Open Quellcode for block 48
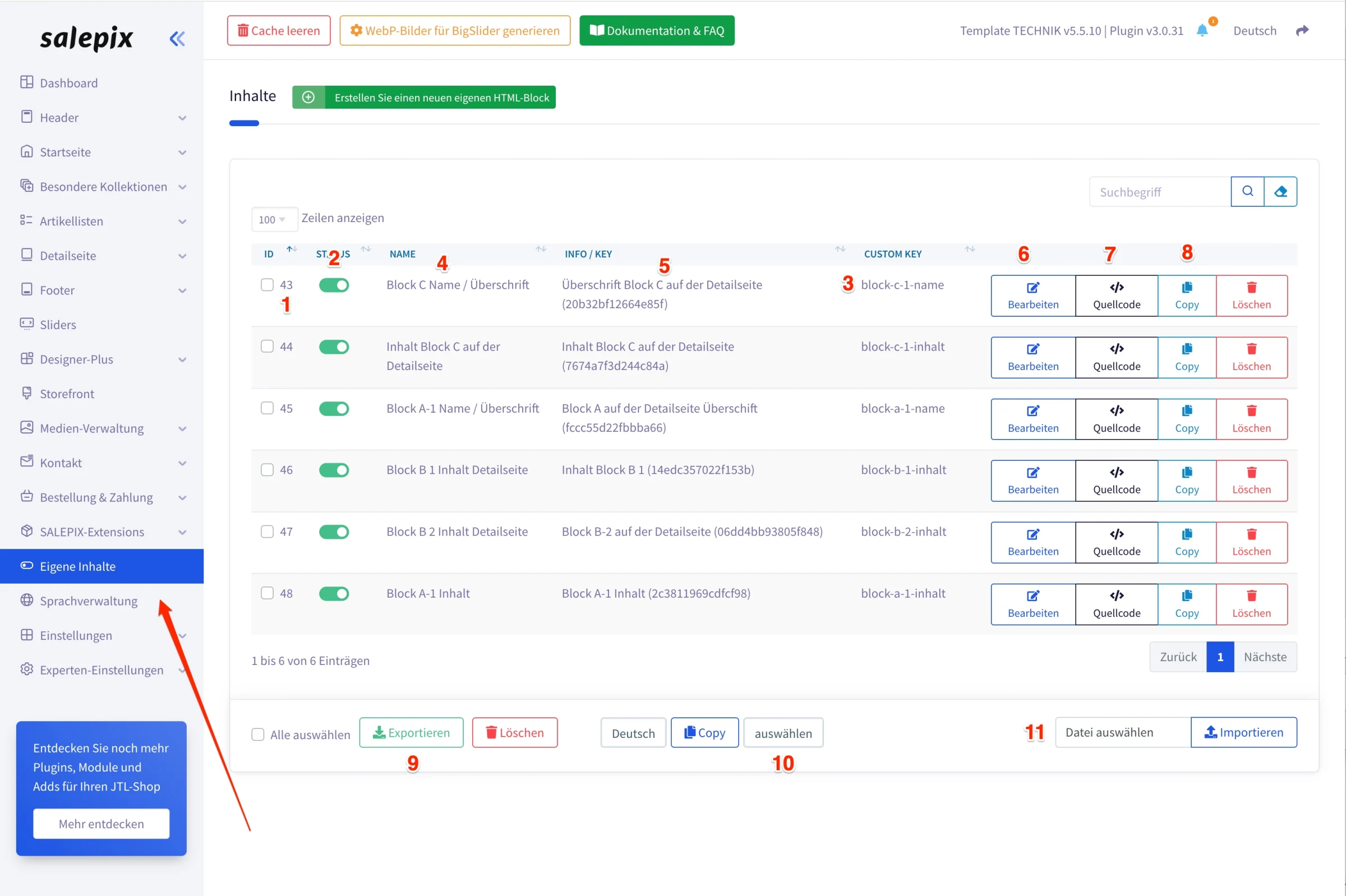Image resolution: width=1346 pixels, height=896 pixels. 1117,604
